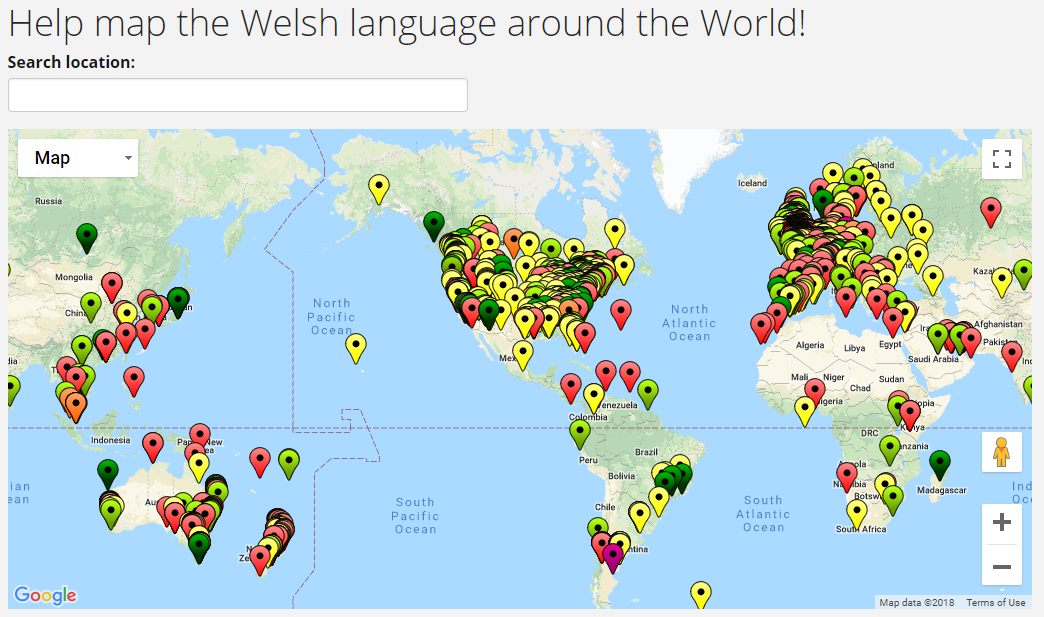Toggle fullscreen map view
The height and width of the screenshot is (617, 1044).
pos(1001,158)
